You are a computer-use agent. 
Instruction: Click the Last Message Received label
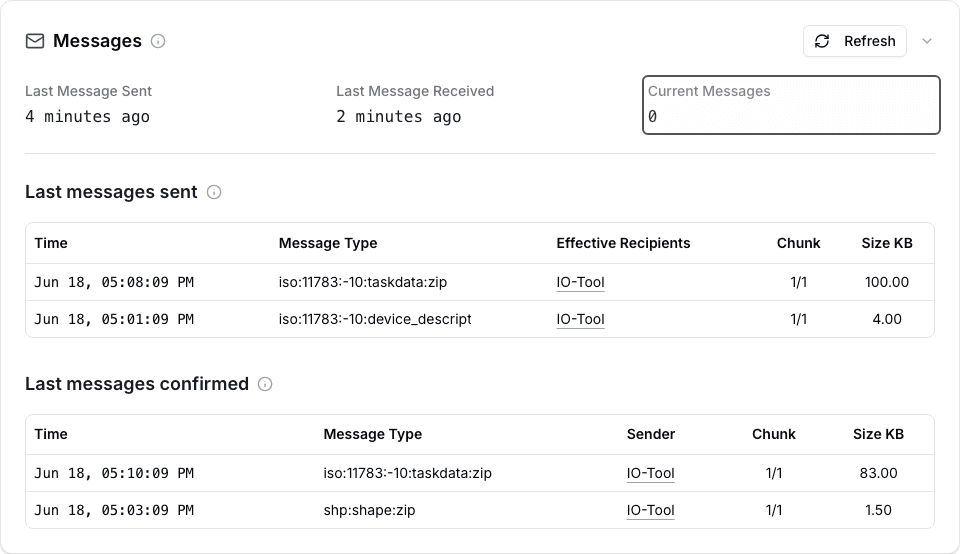(415, 91)
